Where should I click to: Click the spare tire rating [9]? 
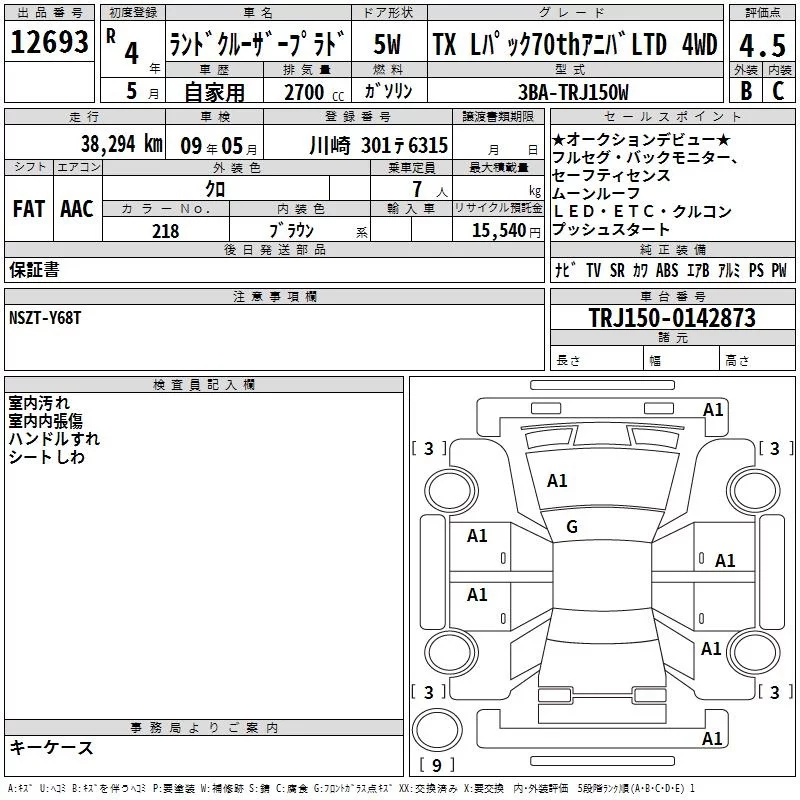[437, 765]
